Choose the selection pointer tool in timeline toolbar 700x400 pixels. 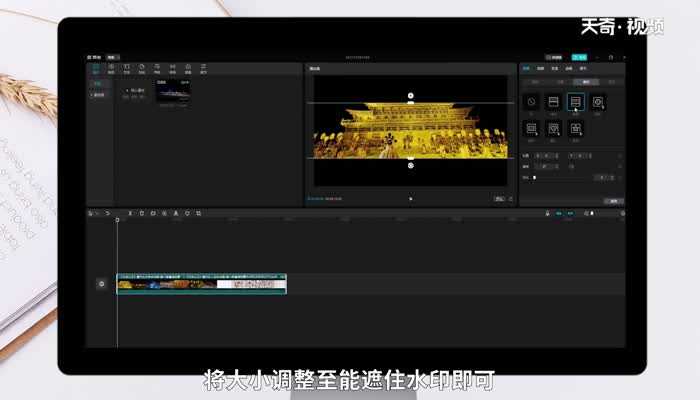click(91, 213)
